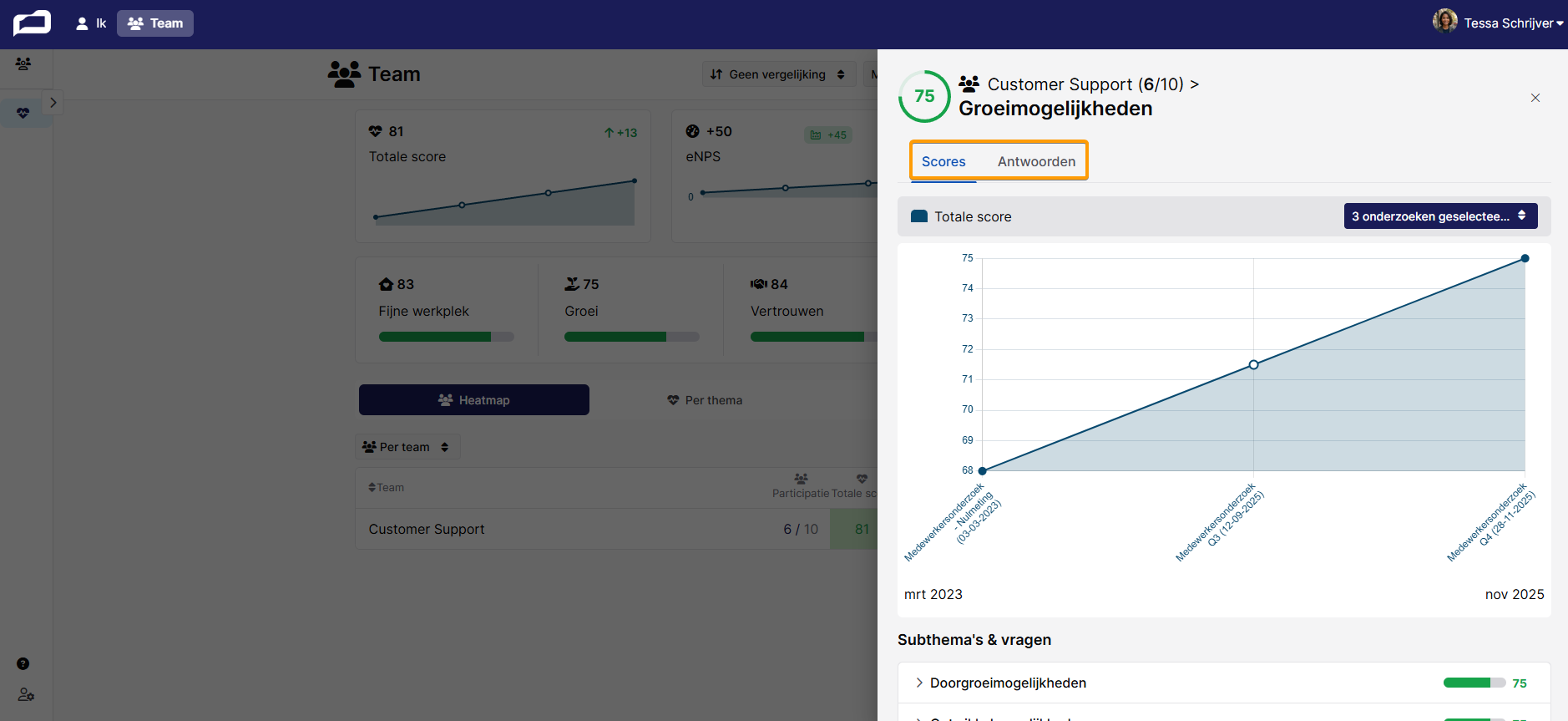The width and height of the screenshot is (1568, 721).
Task: Click the house icon for Fijne werkplek
Action: coord(386,284)
